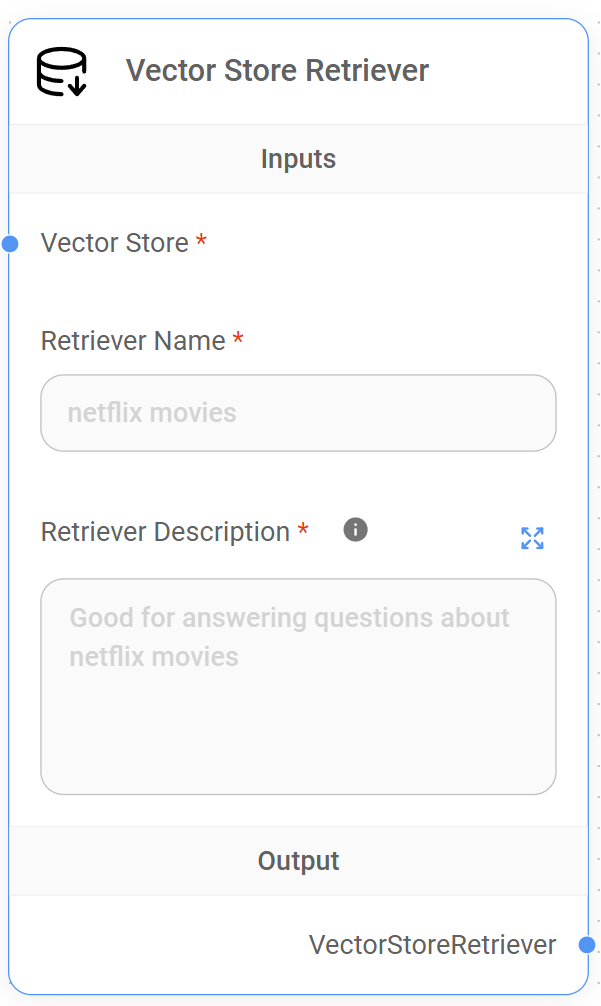Click the expand icon beside Retriever Description

(x=532, y=538)
